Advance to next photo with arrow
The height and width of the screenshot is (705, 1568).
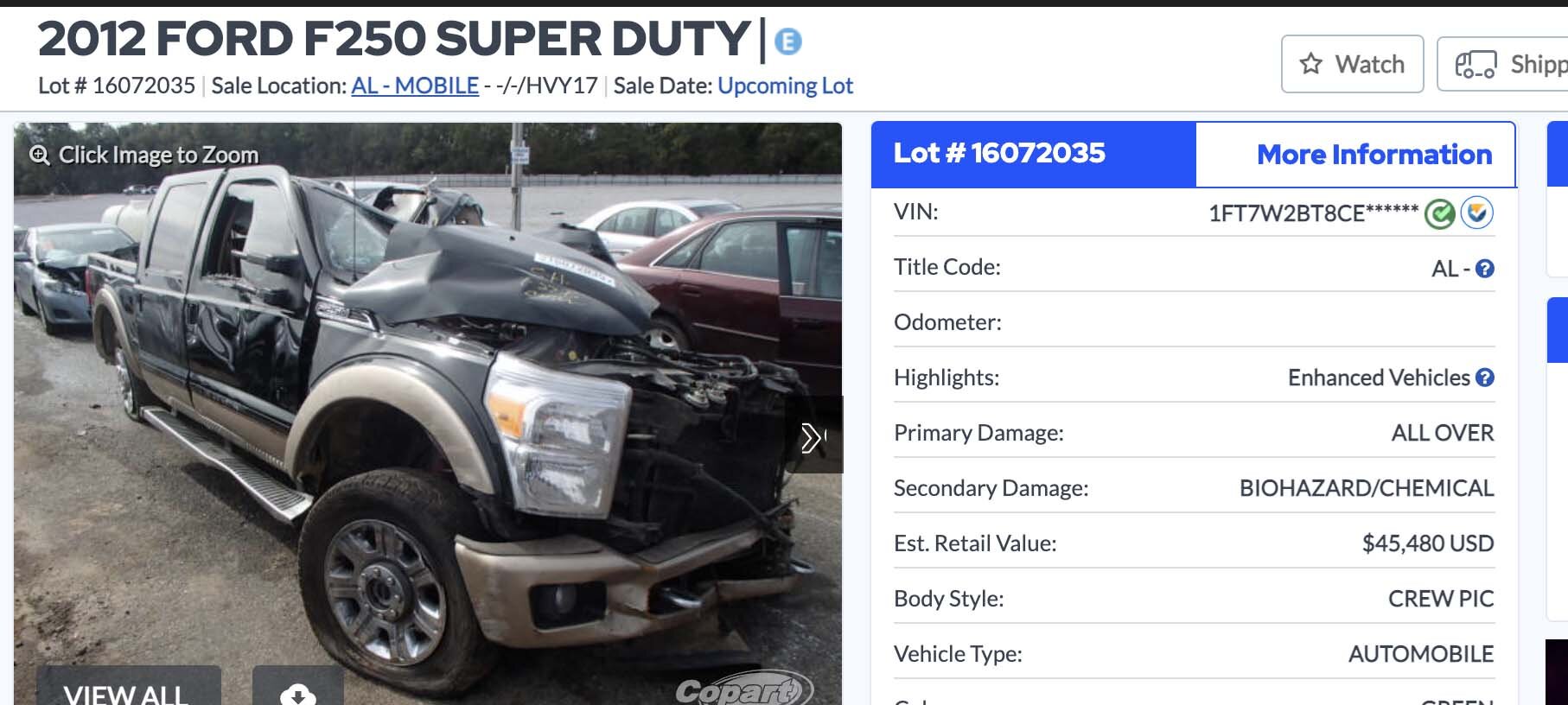813,435
